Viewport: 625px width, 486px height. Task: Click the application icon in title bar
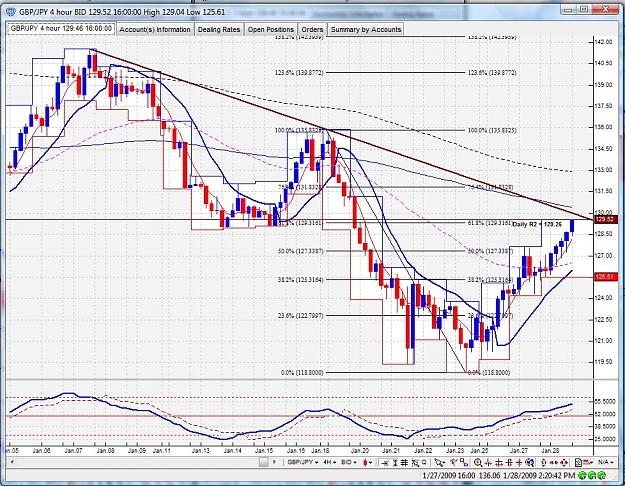[x=11, y=12]
